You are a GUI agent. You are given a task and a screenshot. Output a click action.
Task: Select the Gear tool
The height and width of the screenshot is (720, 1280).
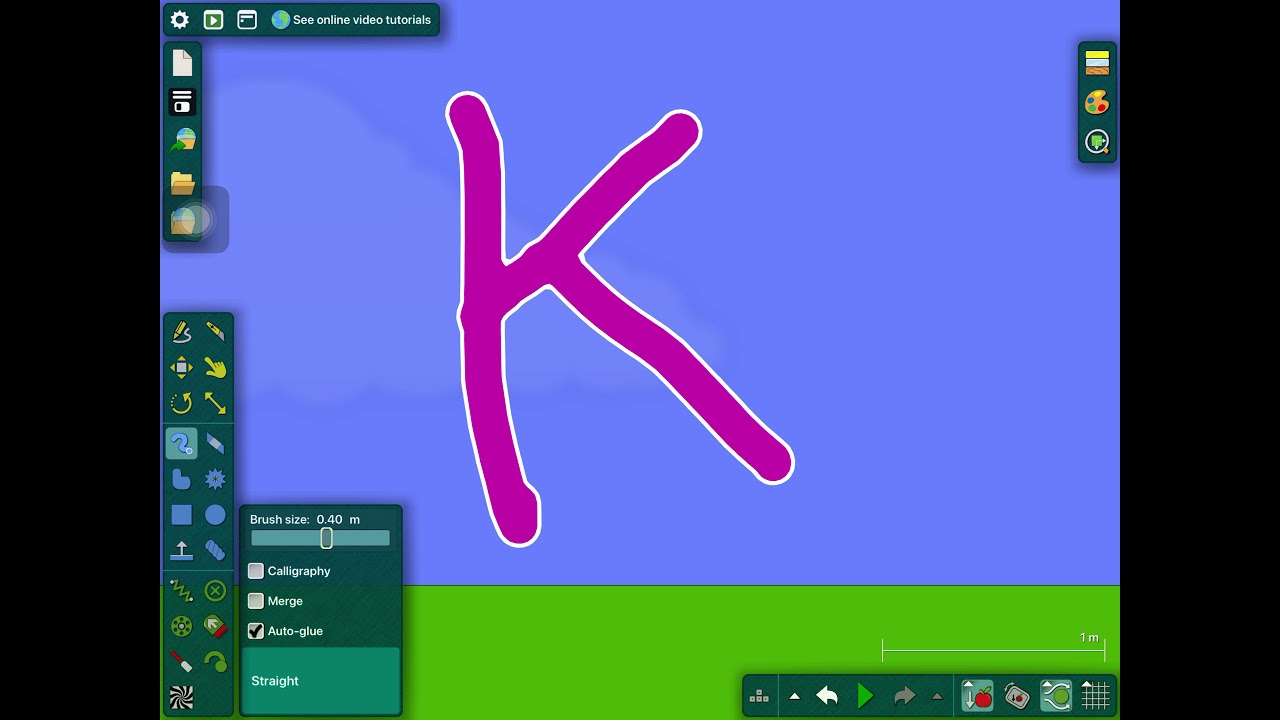point(215,479)
